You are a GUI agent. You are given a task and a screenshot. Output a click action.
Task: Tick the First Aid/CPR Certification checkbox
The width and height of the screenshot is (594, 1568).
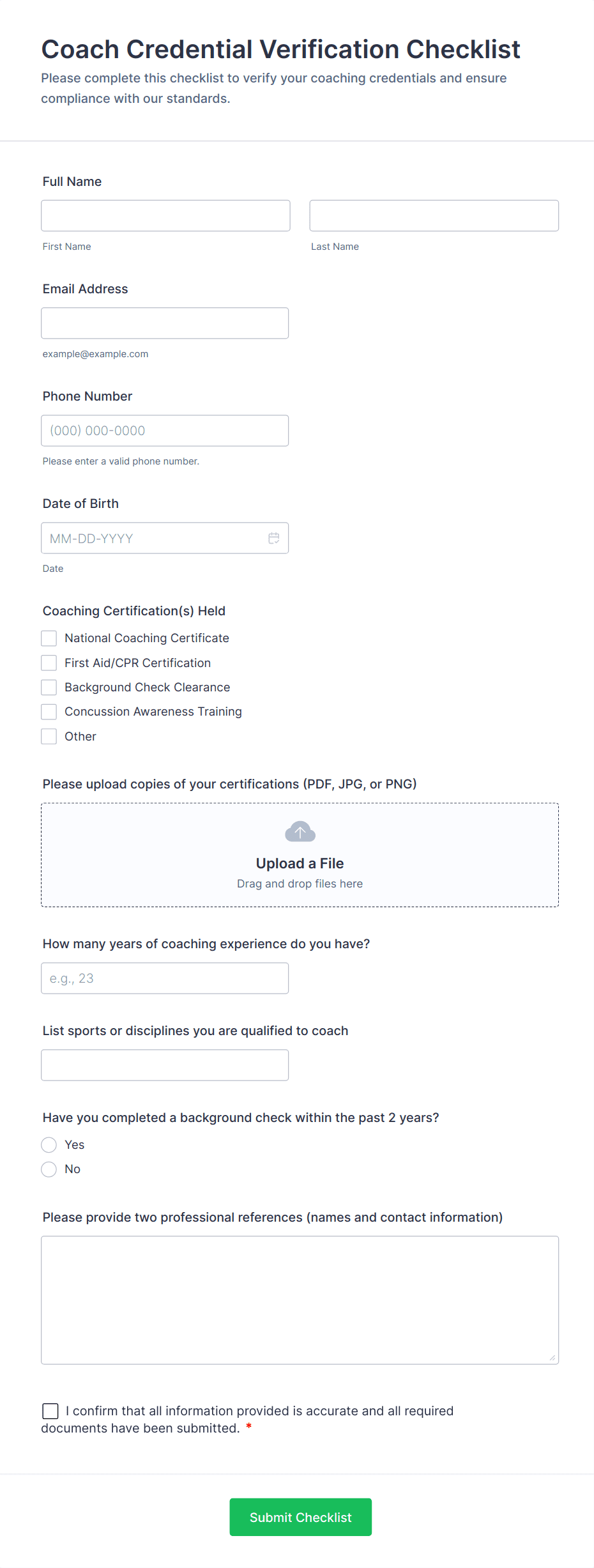point(49,663)
